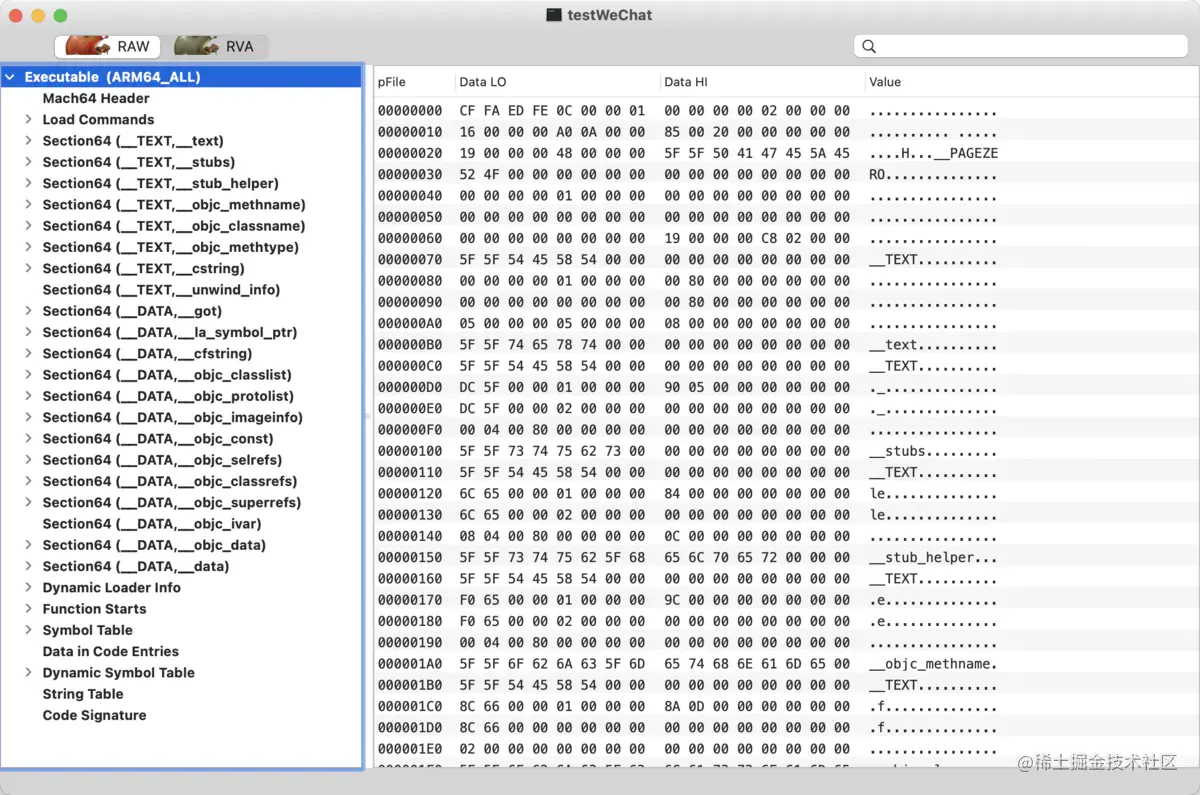This screenshot has width=1200, height=795.
Task: Select Section64 (__DATA,__la_symbol_ptr) label
Action: (x=170, y=332)
